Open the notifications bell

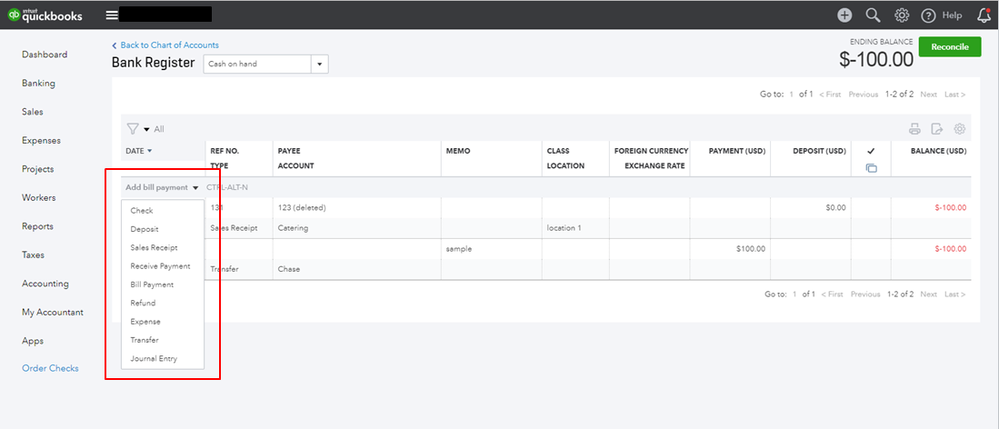[x=983, y=15]
